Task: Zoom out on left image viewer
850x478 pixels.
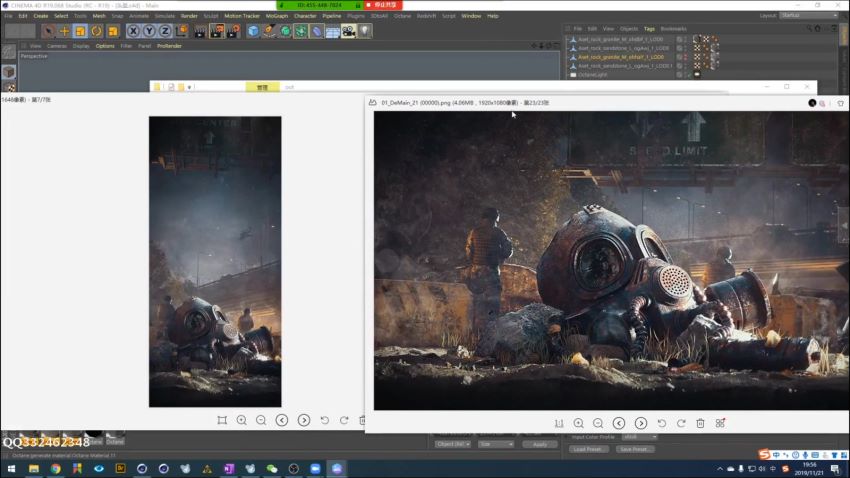Action: [x=261, y=420]
